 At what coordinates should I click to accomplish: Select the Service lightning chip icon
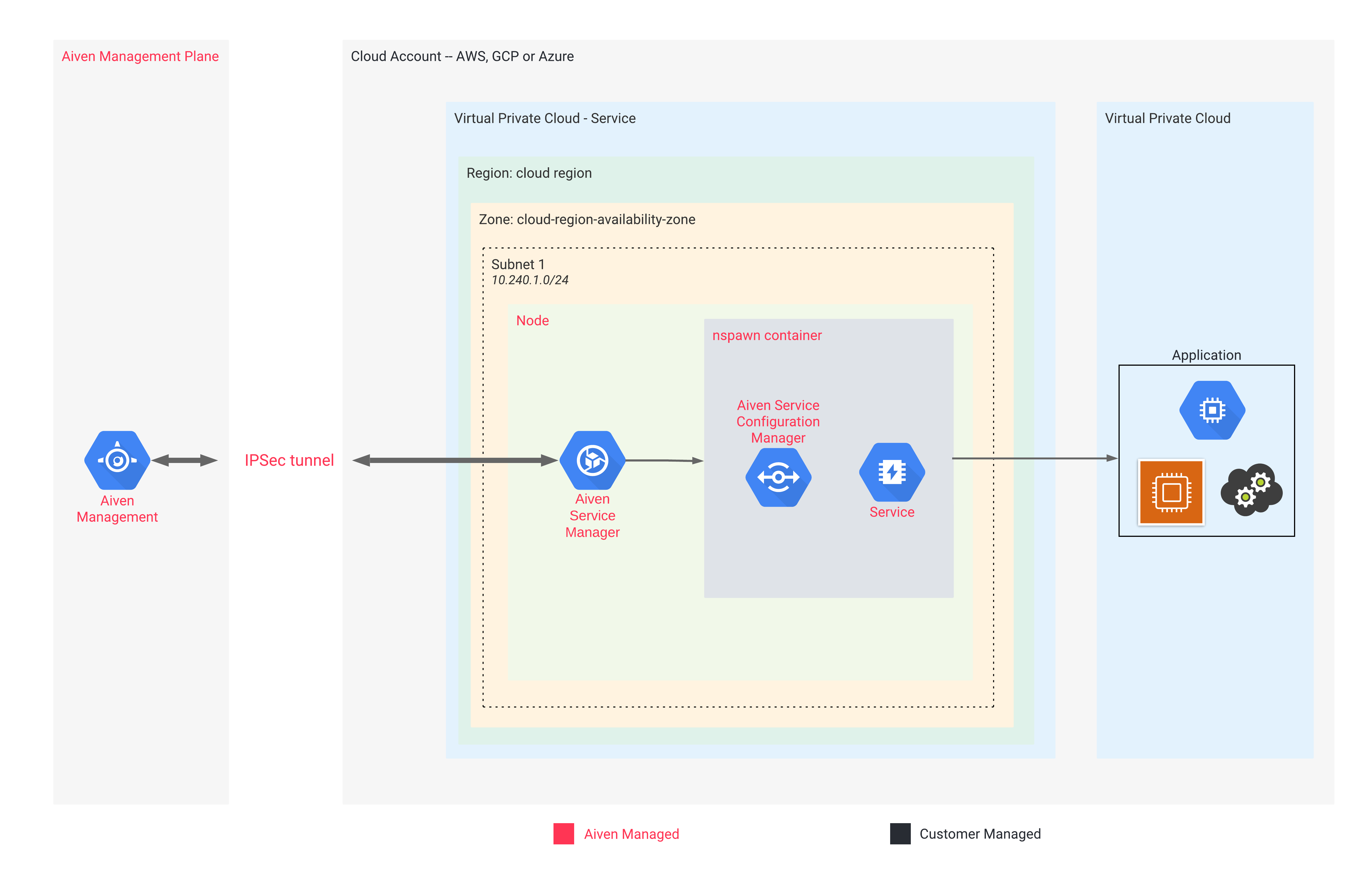click(892, 472)
